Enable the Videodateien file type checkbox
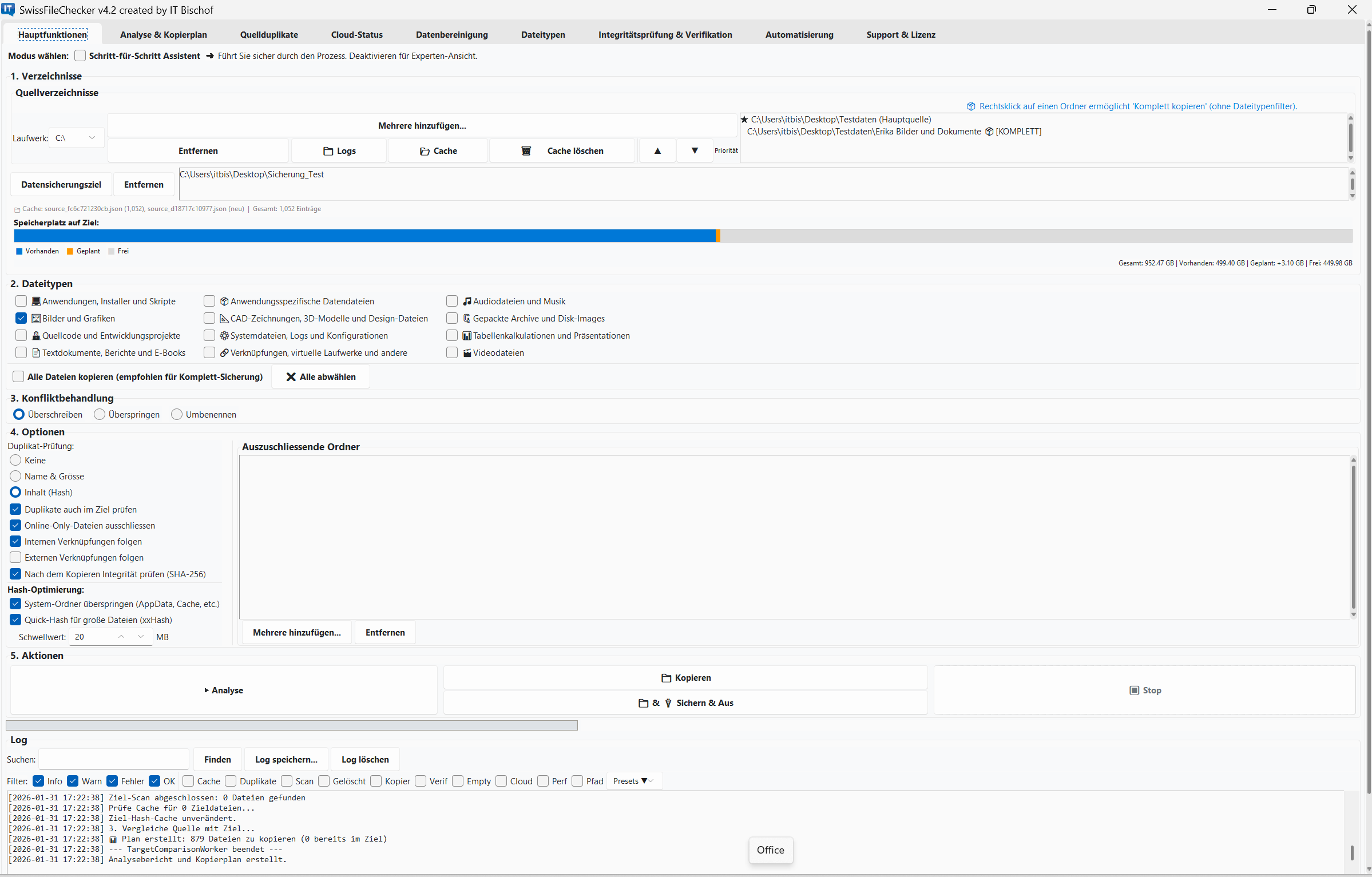1372x877 pixels. pos(452,353)
